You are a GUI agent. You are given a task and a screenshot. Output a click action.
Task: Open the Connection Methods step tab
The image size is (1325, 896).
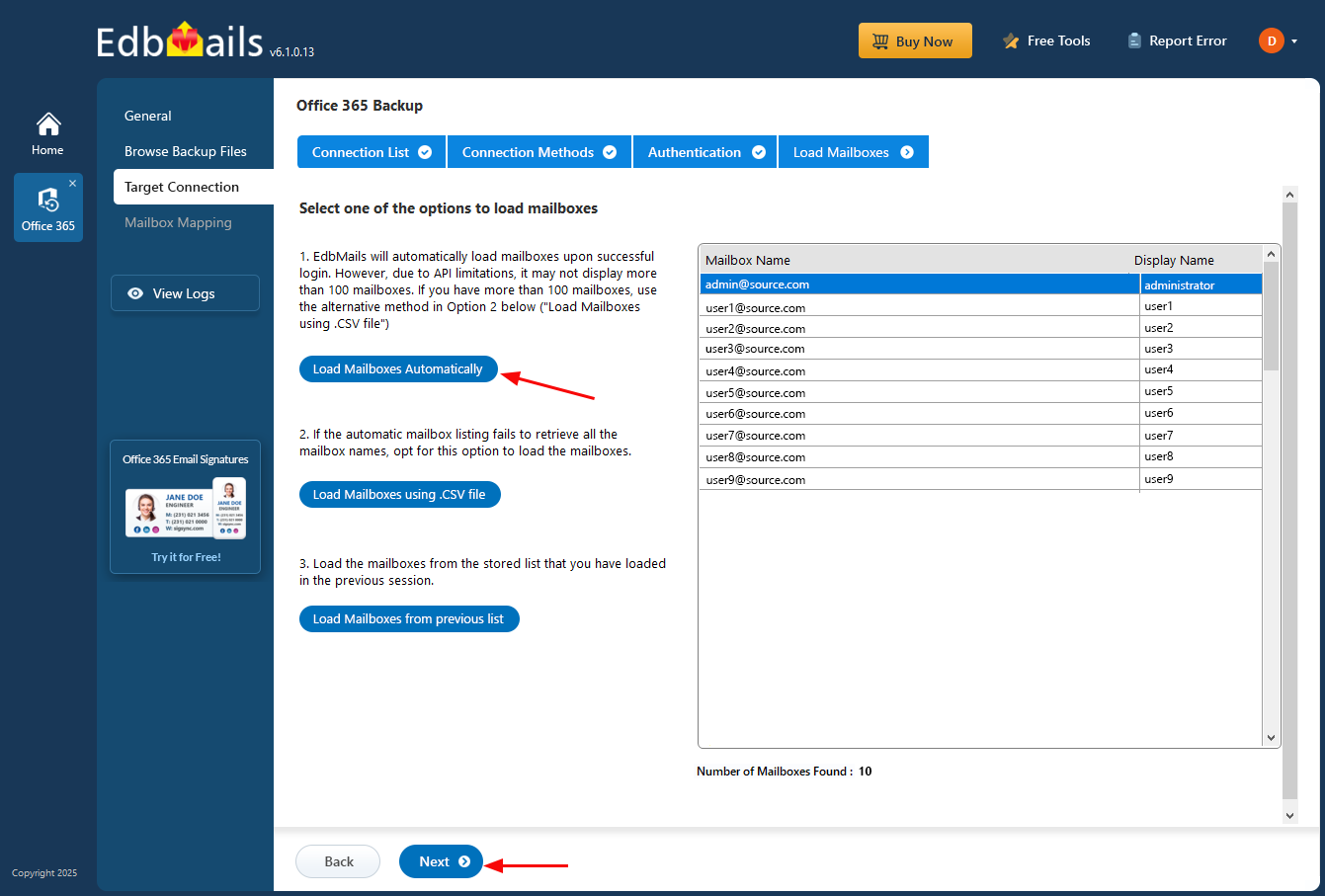[x=539, y=152]
